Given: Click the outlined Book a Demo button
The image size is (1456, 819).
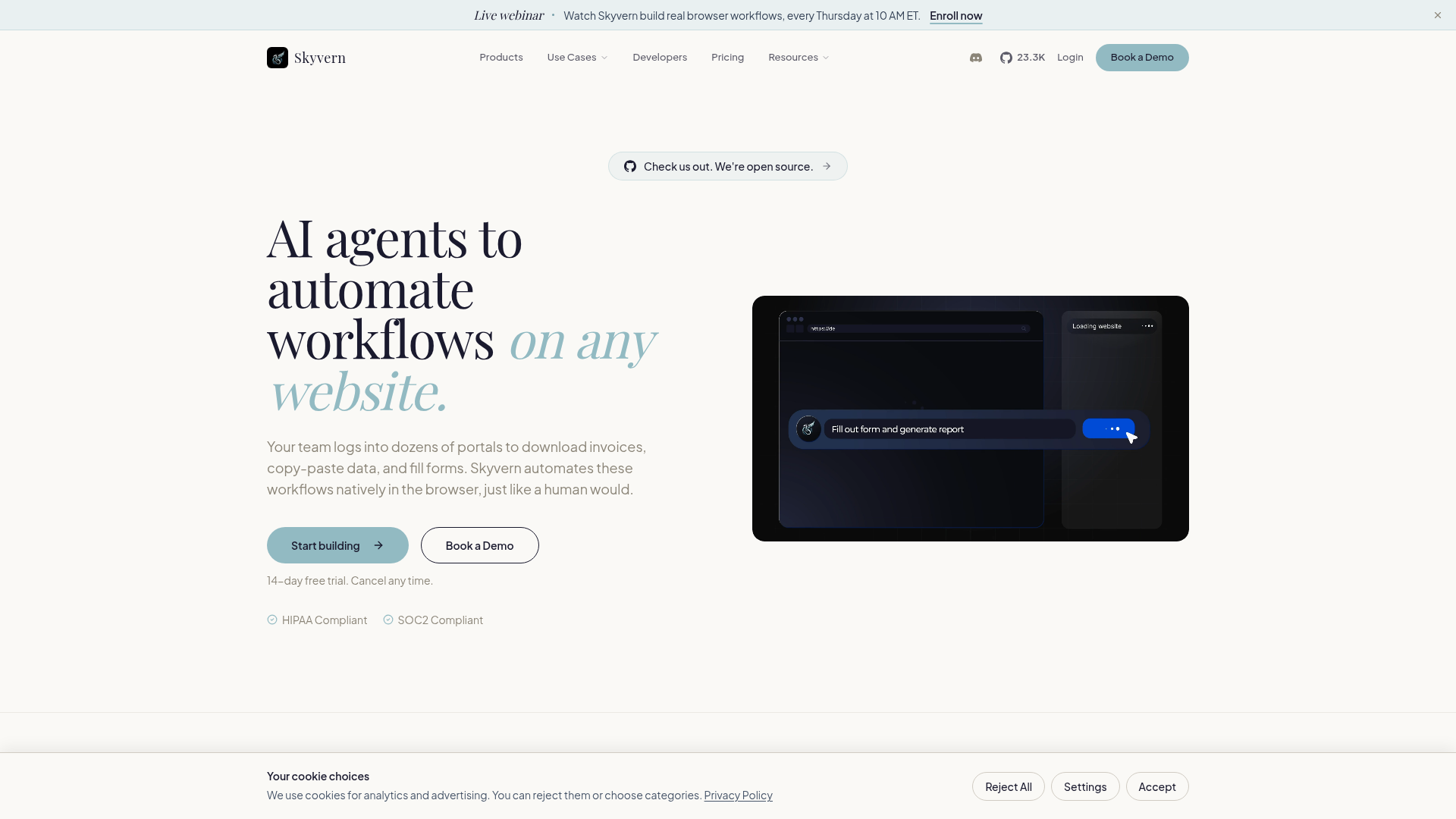Looking at the screenshot, I should [x=480, y=545].
